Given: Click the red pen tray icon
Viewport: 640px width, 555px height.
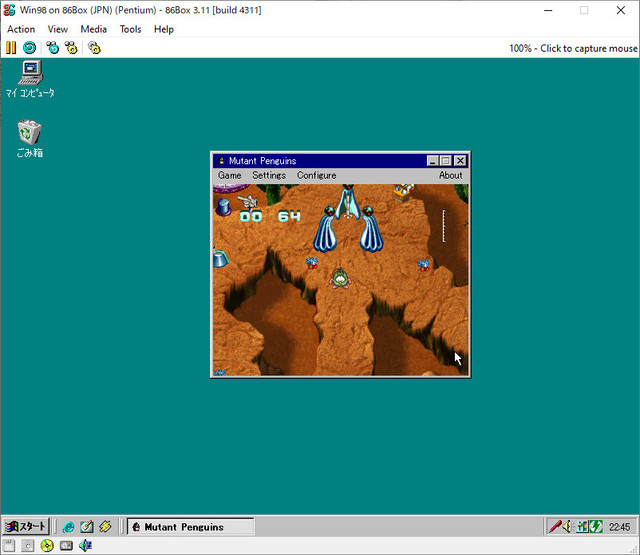Looking at the screenshot, I should click(555, 526).
